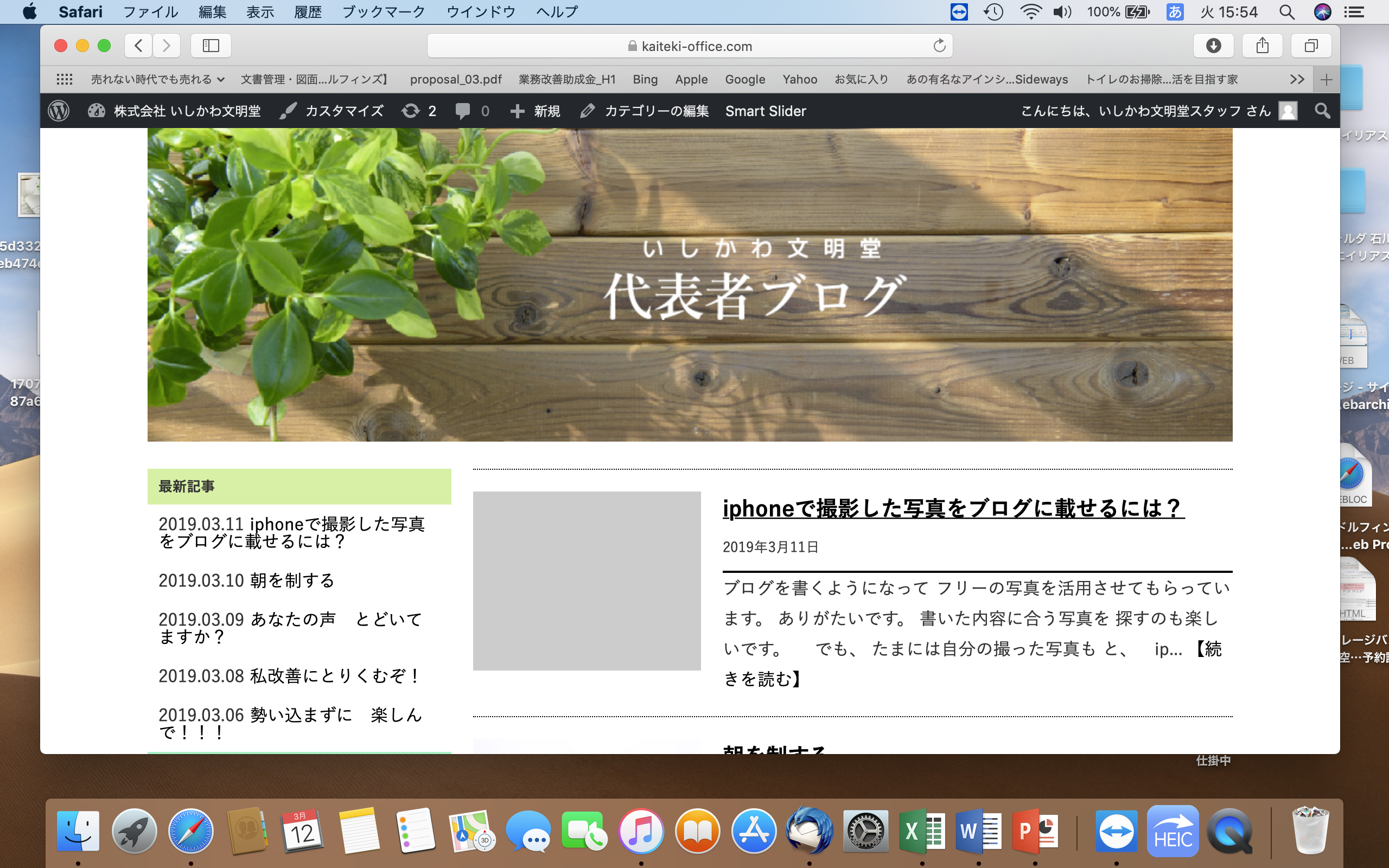Click the kaiteki-office.com address field
1389x868 pixels.
tap(689, 46)
